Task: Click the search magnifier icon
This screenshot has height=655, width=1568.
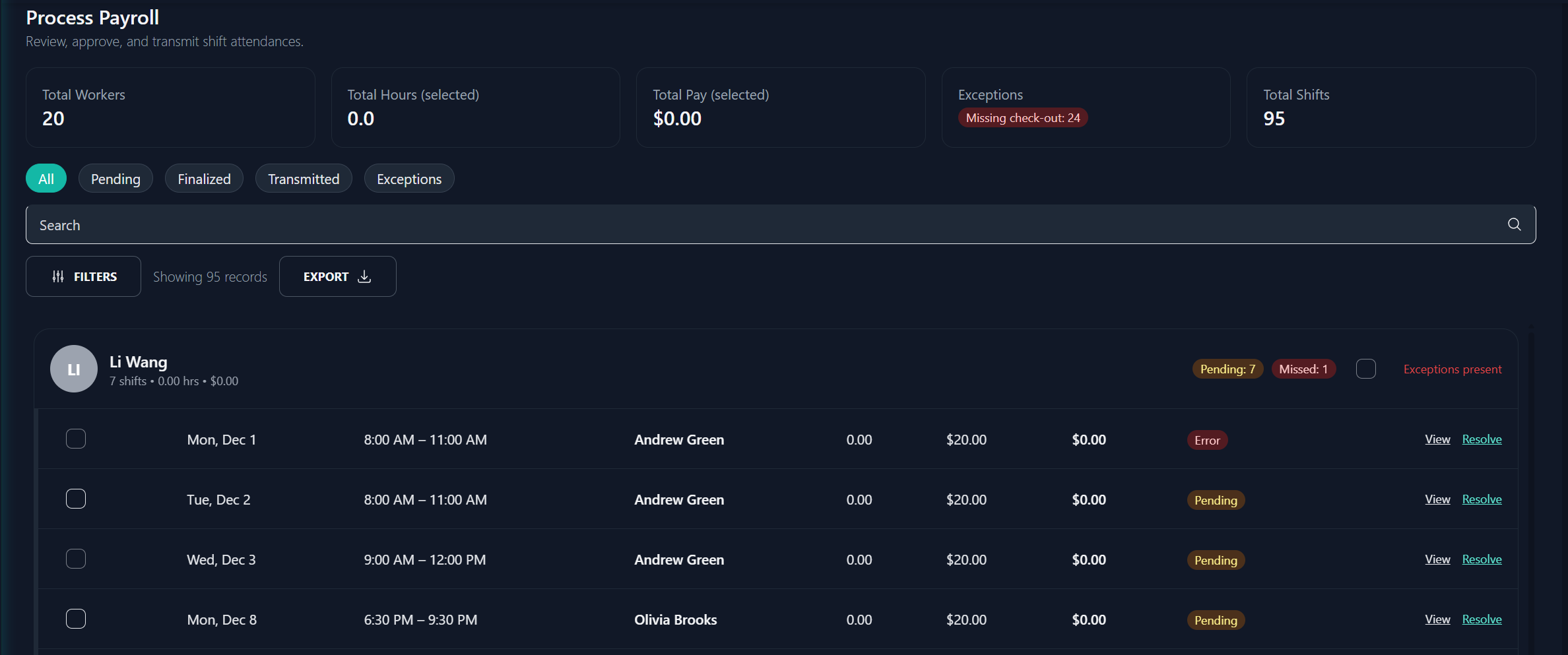Action: click(x=1514, y=224)
